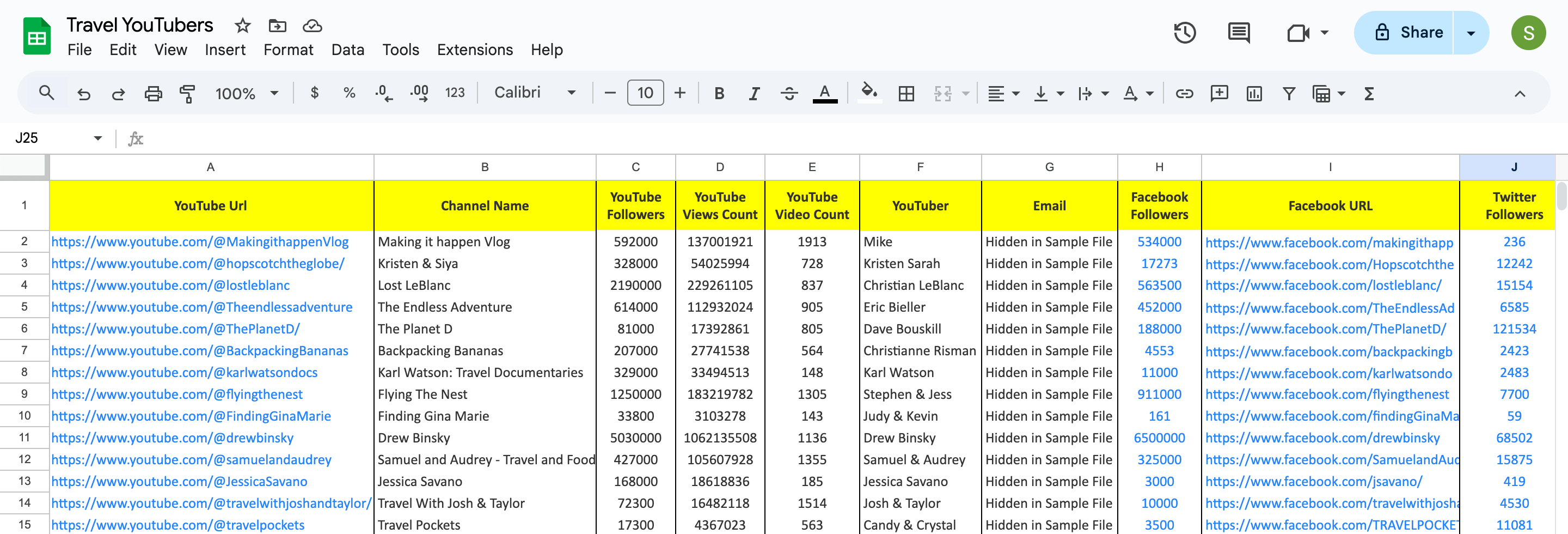Check the cloud save status icon
Screen dimensions: 1568x534
[313, 26]
